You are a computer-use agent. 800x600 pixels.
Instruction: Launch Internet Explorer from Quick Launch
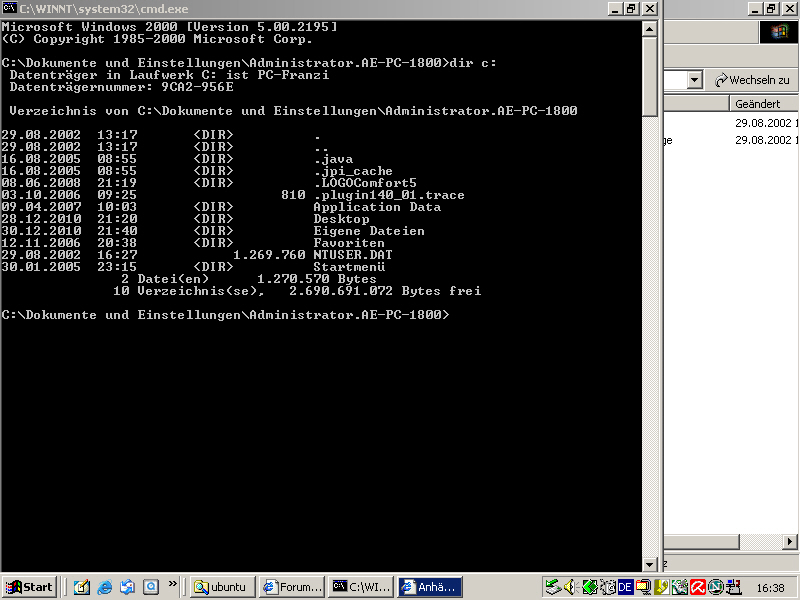[x=105, y=587]
